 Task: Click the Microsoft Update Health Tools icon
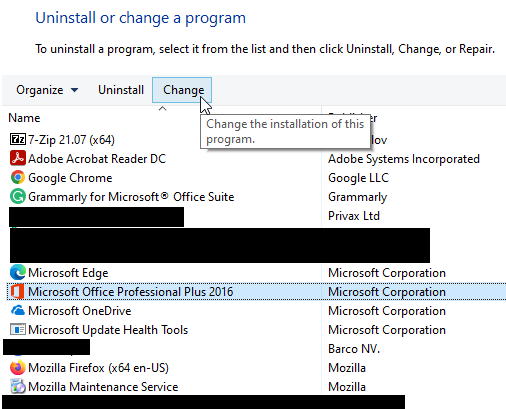18,330
